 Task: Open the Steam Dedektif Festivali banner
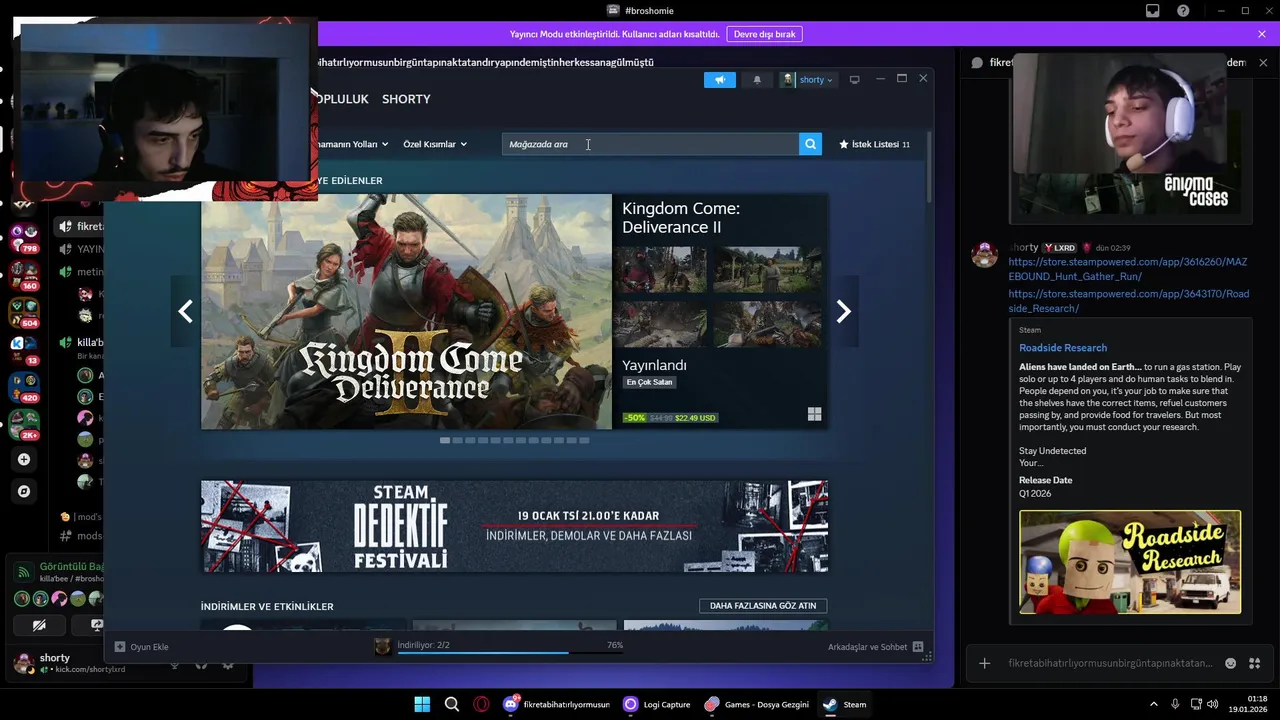[514, 527]
